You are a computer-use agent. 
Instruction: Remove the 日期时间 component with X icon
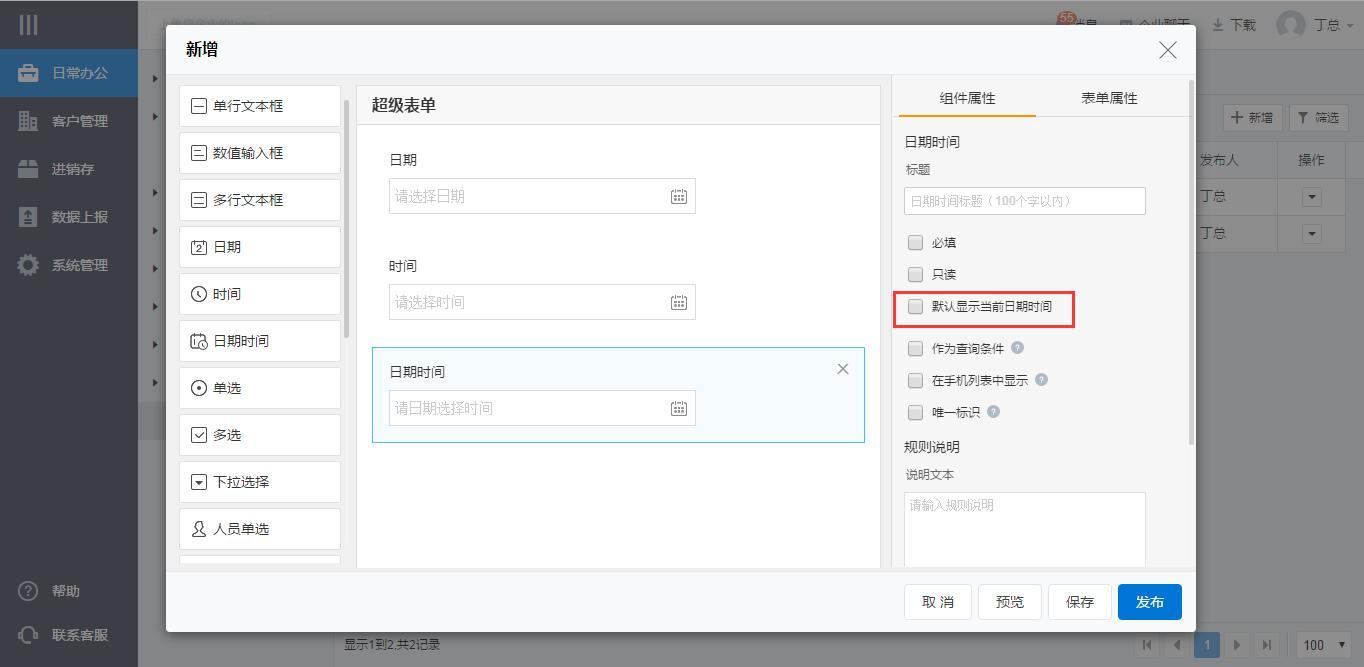tap(842, 369)
